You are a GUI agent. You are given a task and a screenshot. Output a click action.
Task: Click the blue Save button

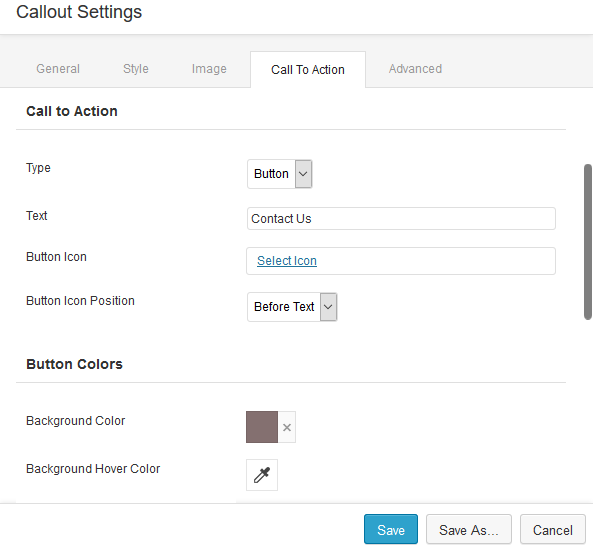click(391, 529)
